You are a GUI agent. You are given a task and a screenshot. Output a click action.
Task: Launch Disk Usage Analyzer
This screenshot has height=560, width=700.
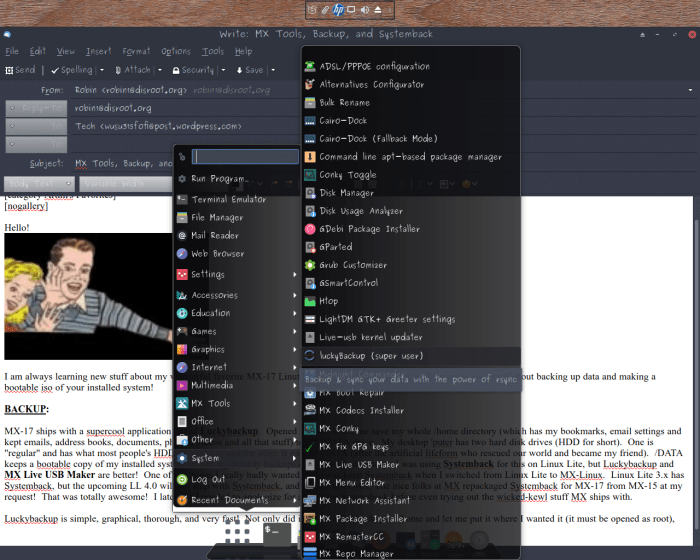pos(411,211)
